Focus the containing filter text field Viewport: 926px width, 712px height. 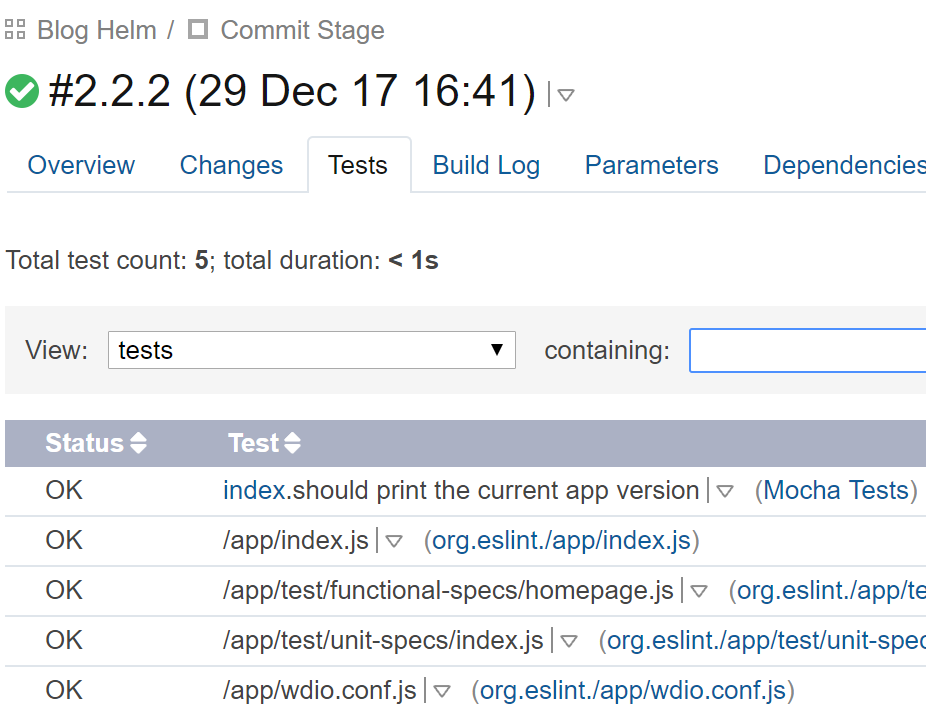click(808, 351)
